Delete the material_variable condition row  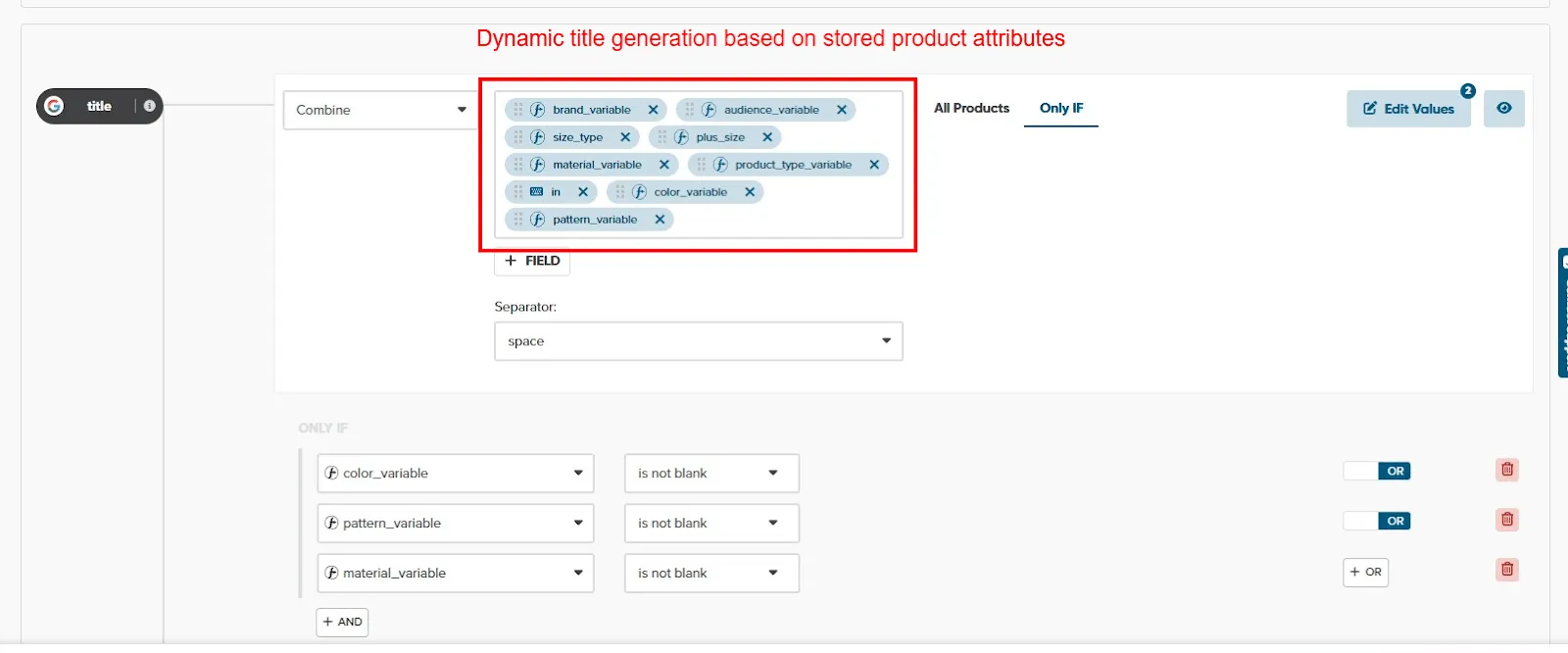1507,570
